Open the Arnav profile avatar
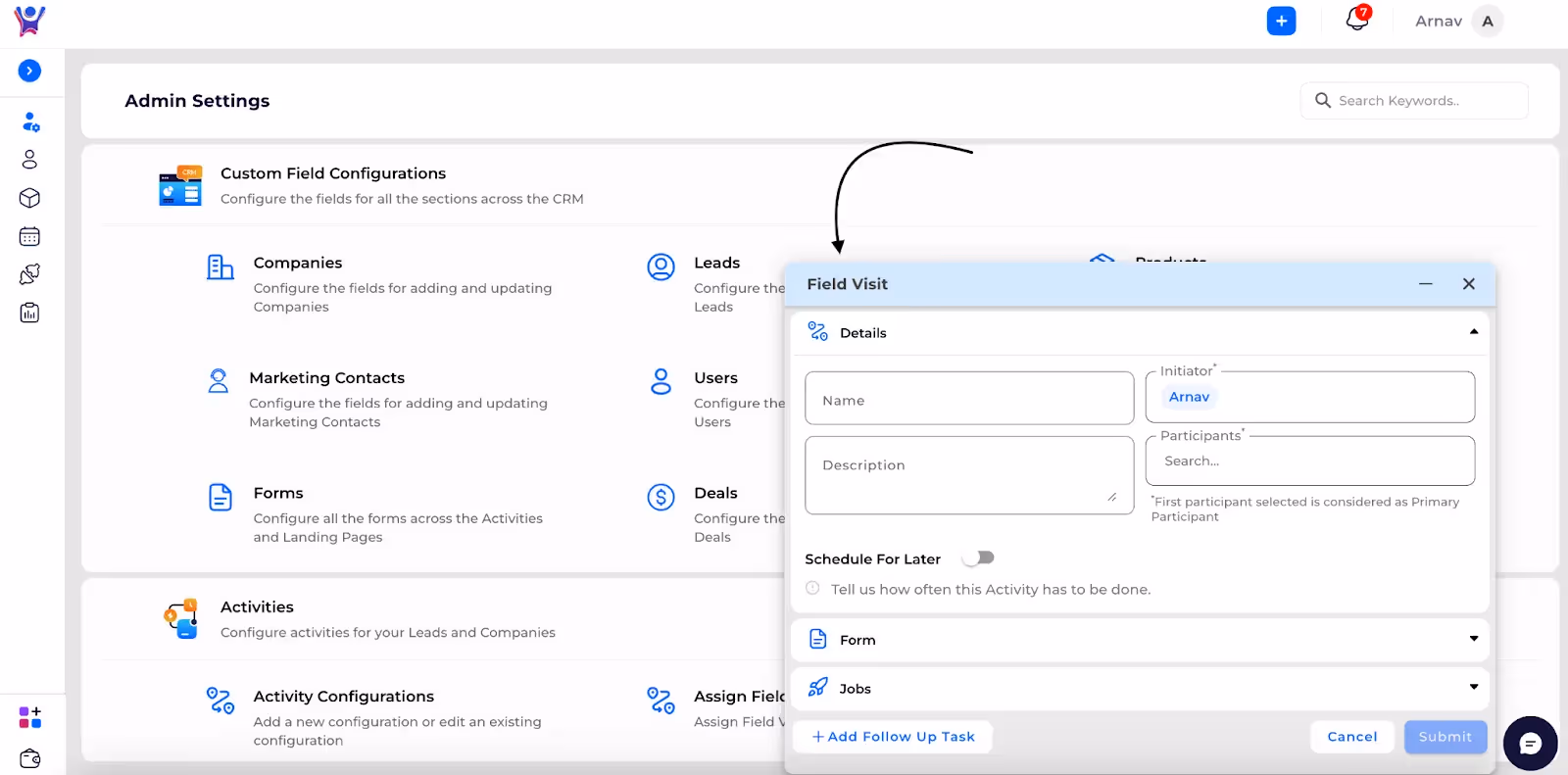 click(1488, 21)
